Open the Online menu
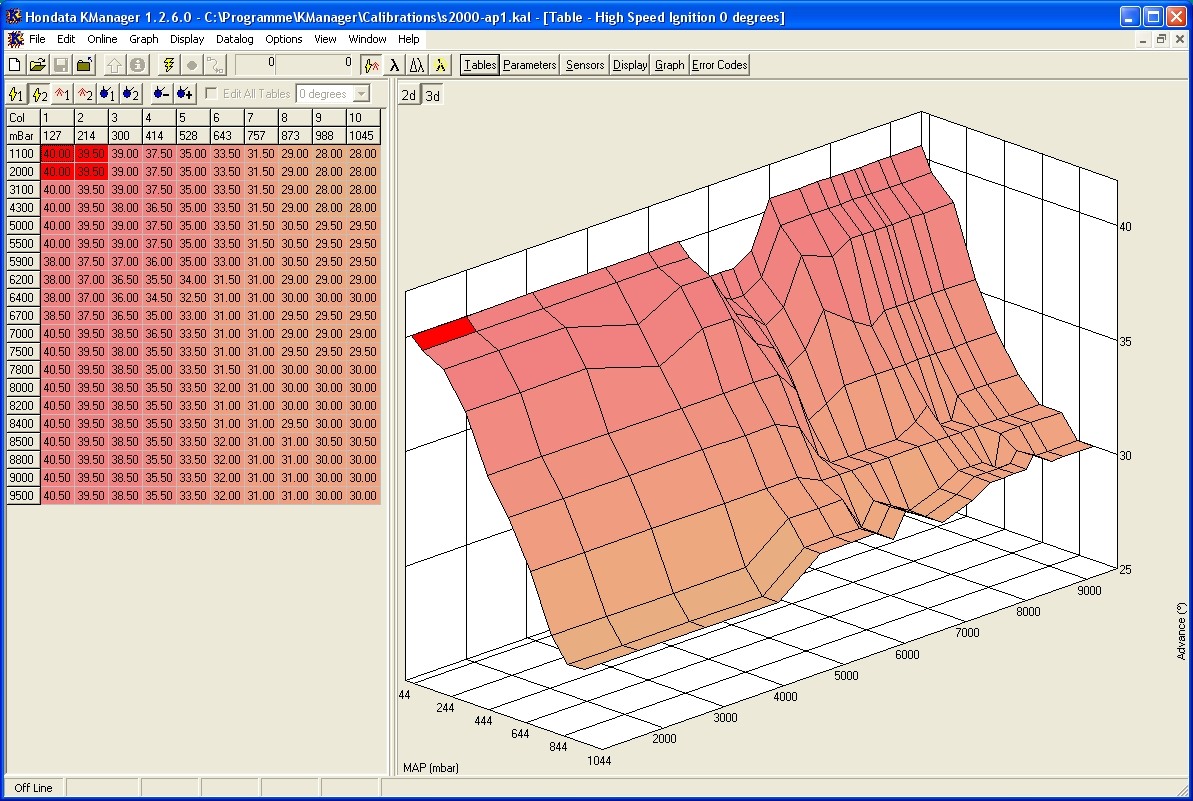 pos(102,39)
